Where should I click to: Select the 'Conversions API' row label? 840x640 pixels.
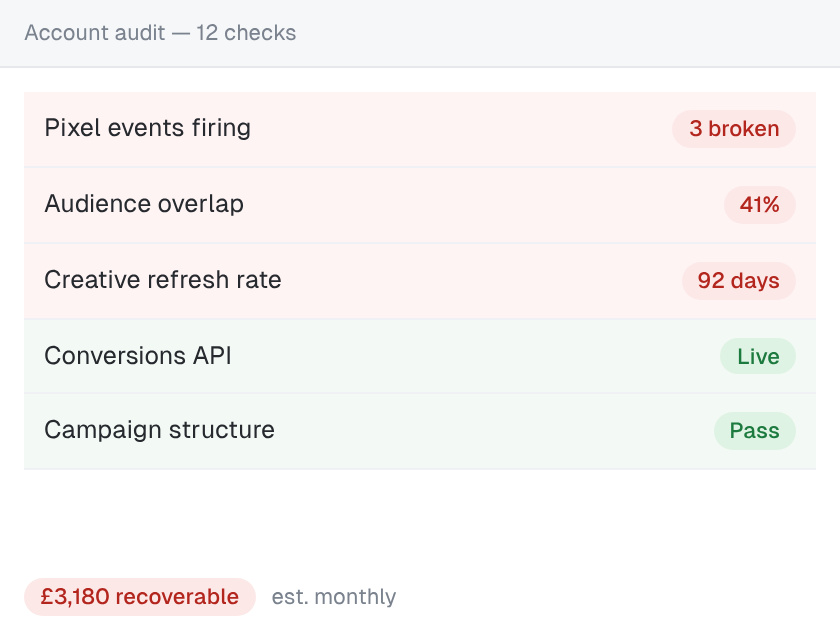tap(138, 356)
